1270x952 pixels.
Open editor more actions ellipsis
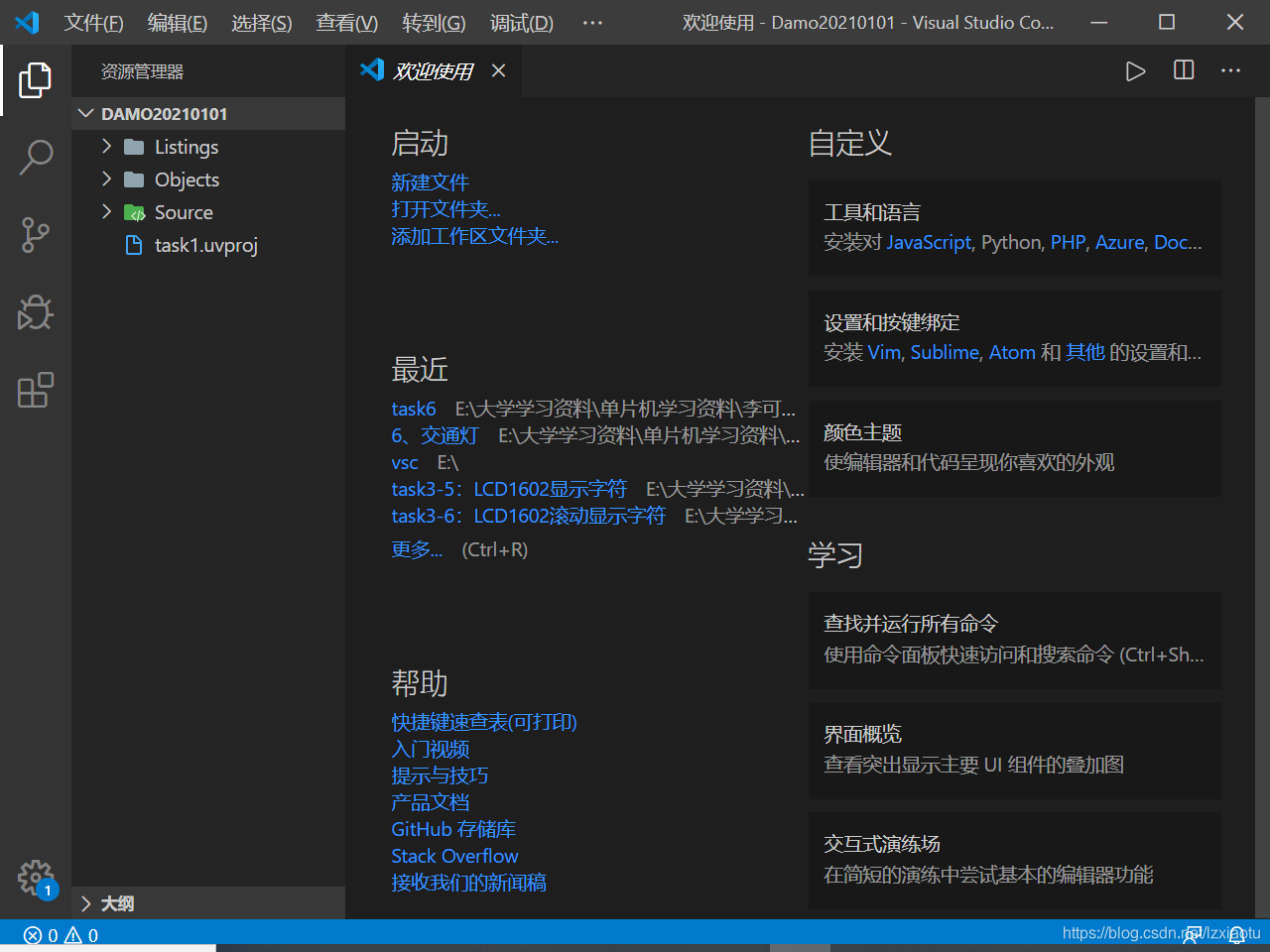coord(1231,70)
